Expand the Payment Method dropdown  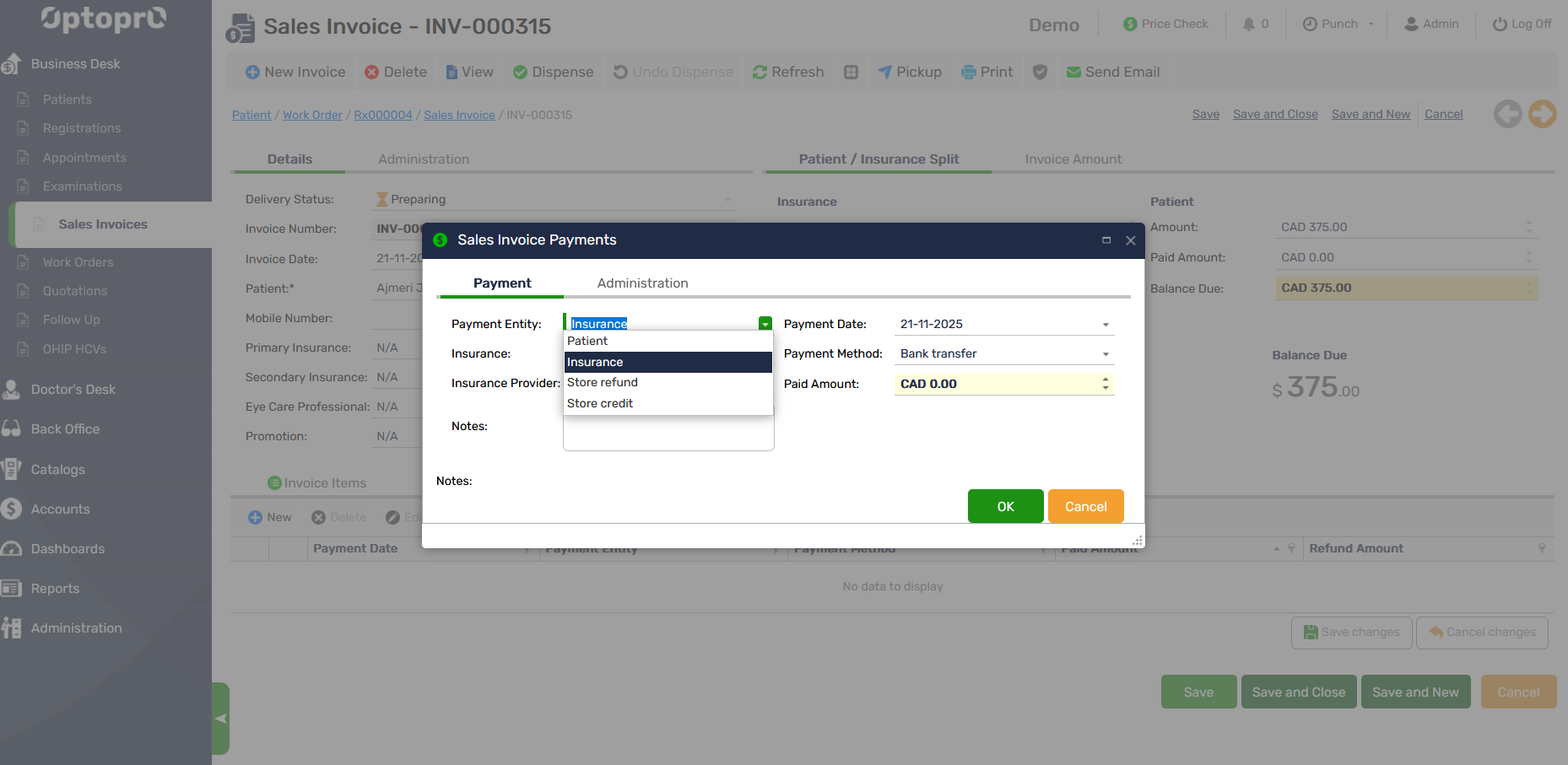point(1106,354)
